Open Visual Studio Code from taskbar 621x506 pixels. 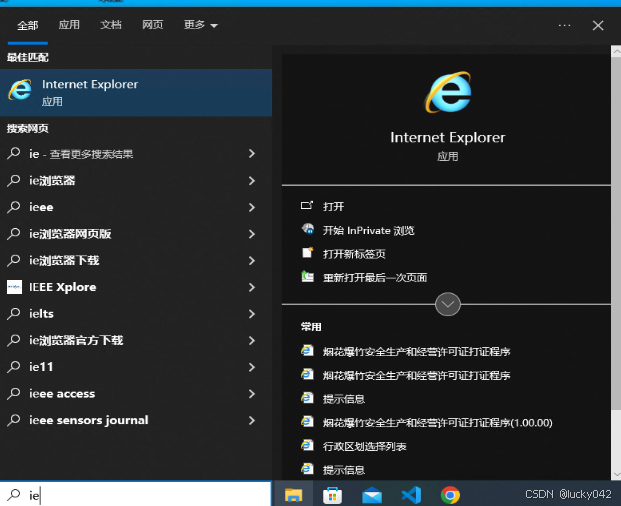(x=411, y=495)
